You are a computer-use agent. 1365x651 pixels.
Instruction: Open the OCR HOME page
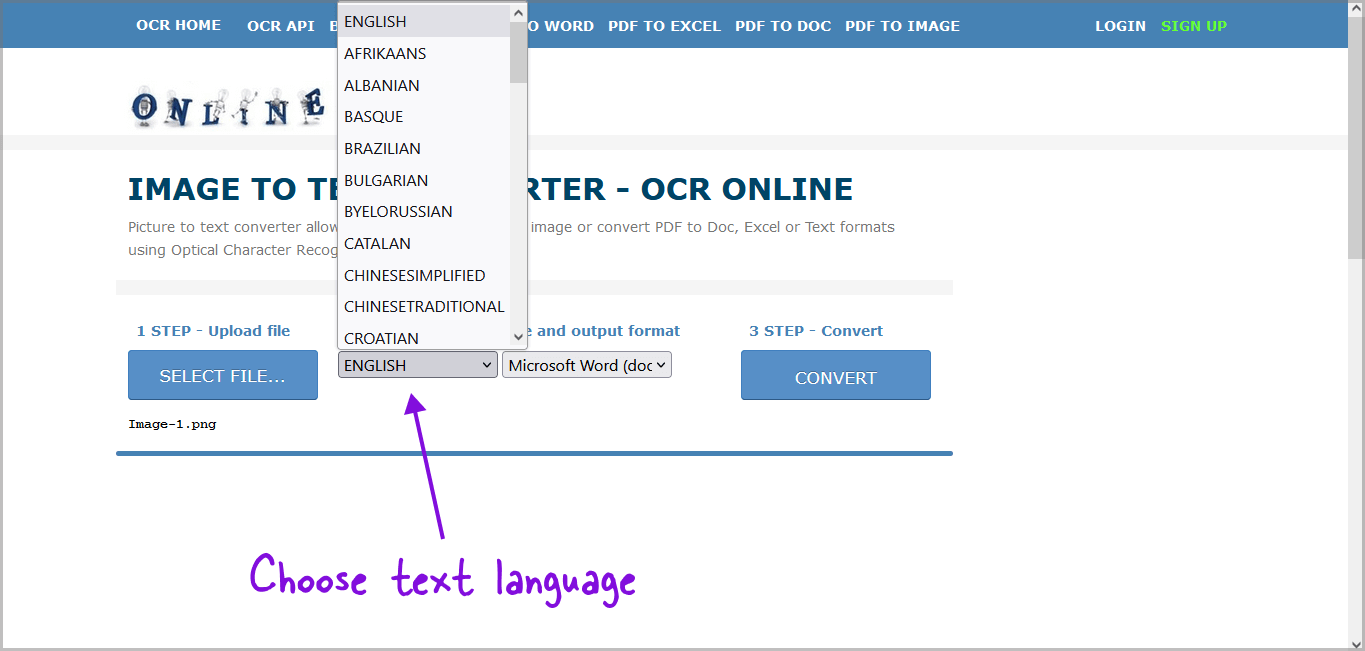coord(178,25)
